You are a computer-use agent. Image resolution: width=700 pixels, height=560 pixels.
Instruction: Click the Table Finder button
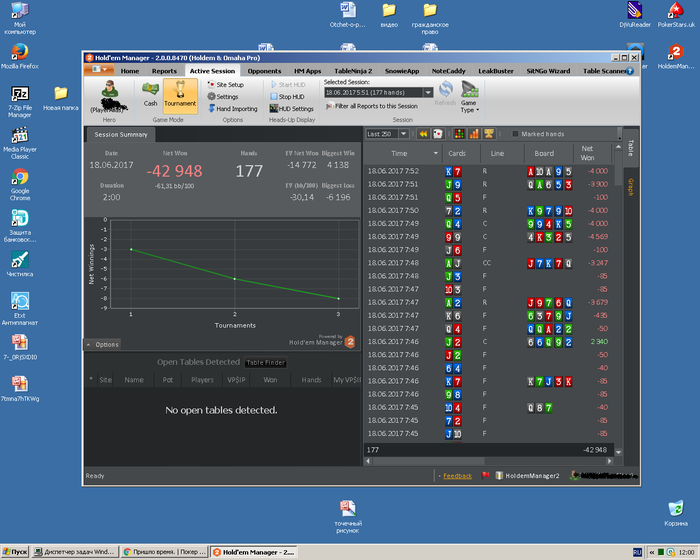point(266,363)
